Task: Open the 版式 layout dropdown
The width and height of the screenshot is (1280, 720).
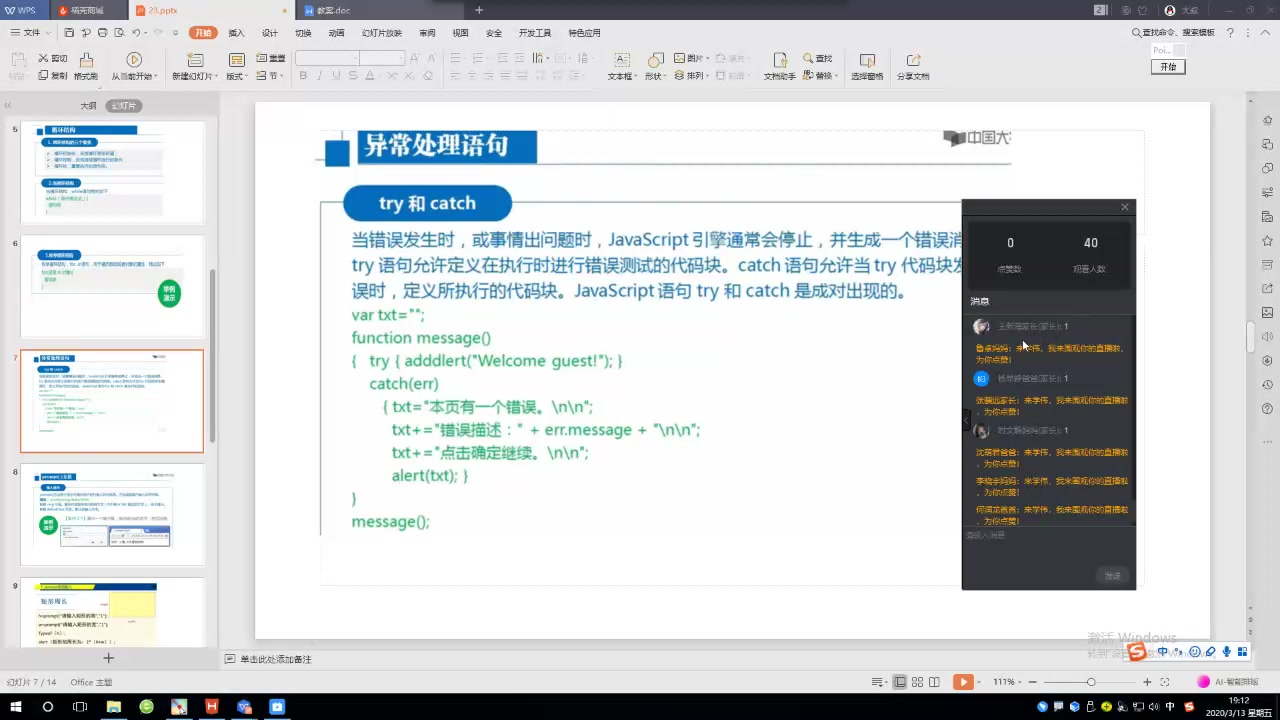Action: (x=237, y=76)
